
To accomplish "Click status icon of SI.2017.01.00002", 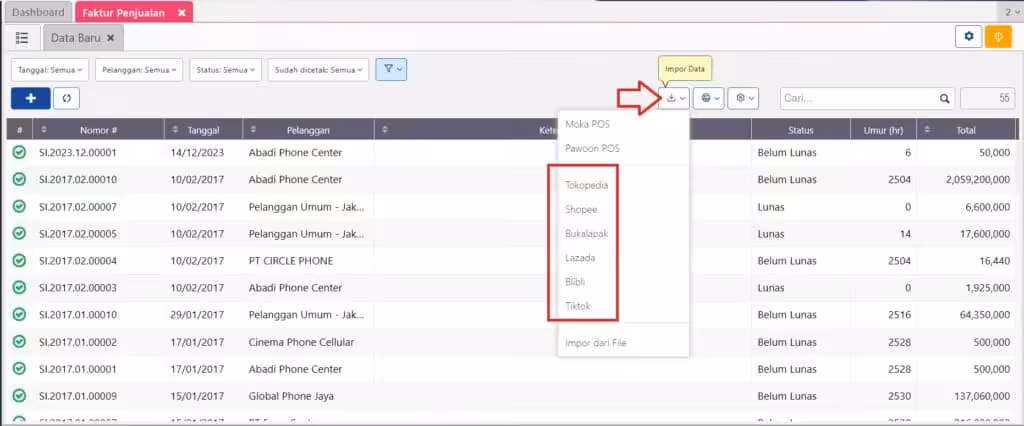I will [19, 342].
